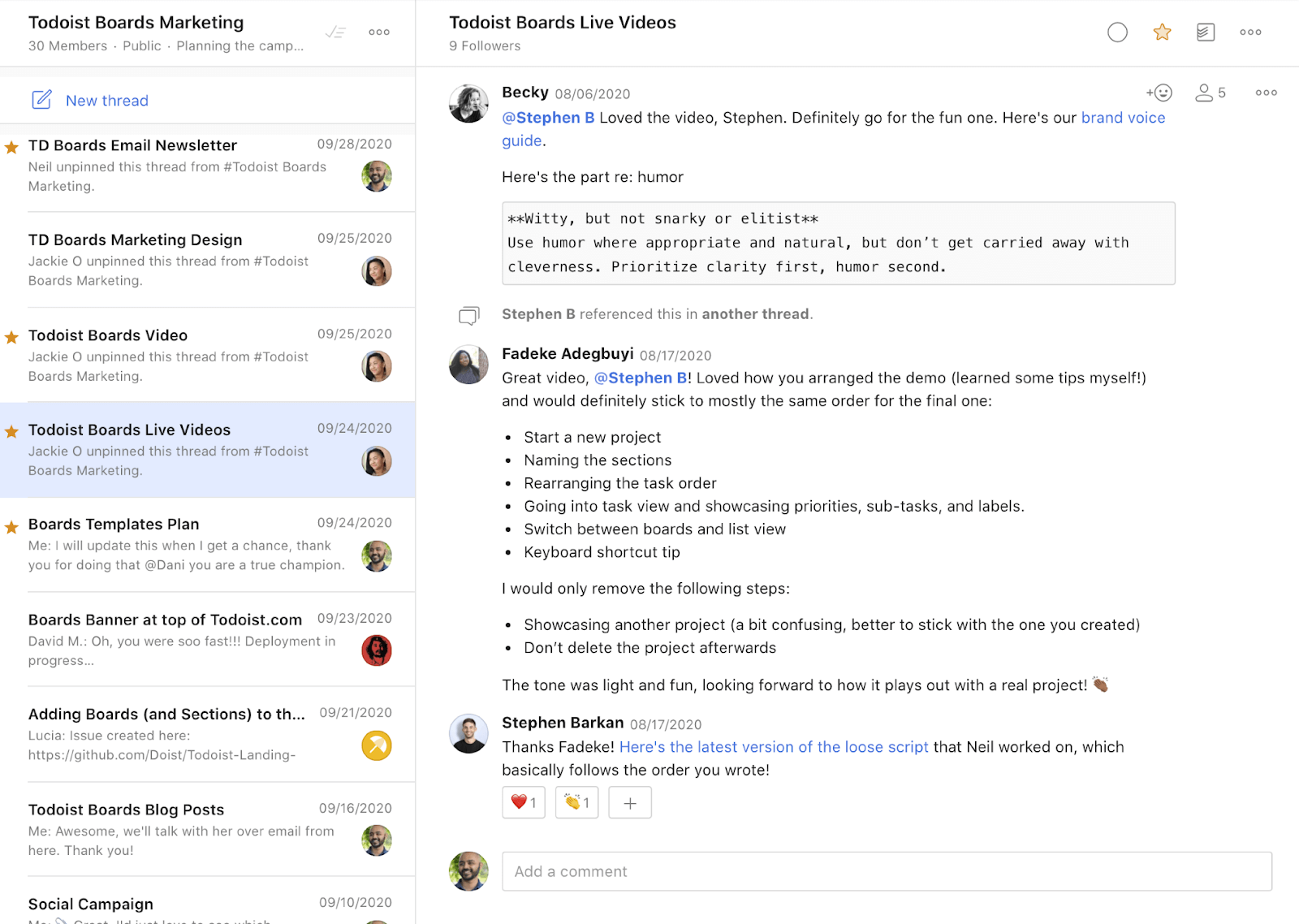Click the another thread reference link
Screen dimensions: 1299x924
click(755, 314)
